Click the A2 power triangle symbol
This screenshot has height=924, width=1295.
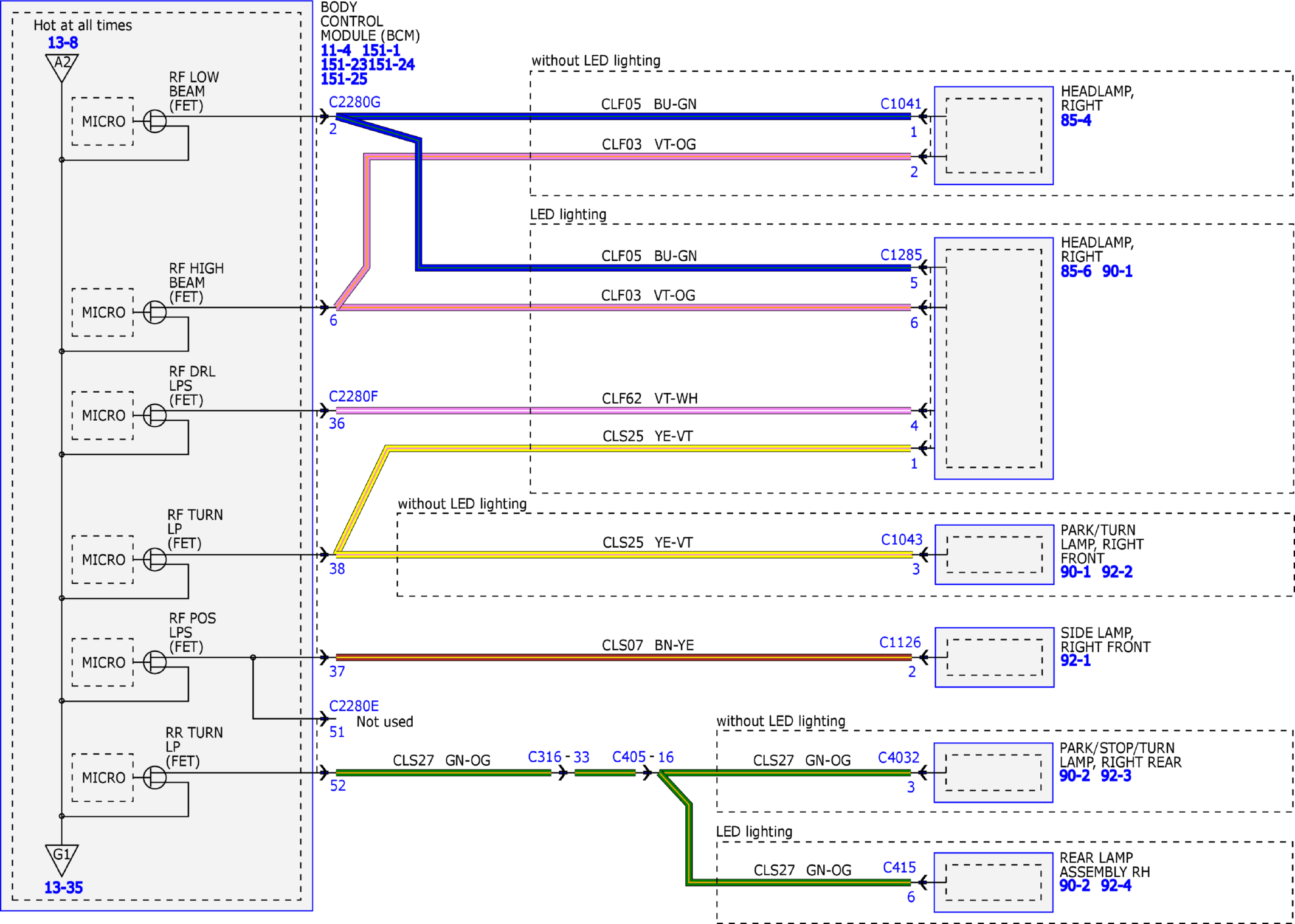(62, 67)
